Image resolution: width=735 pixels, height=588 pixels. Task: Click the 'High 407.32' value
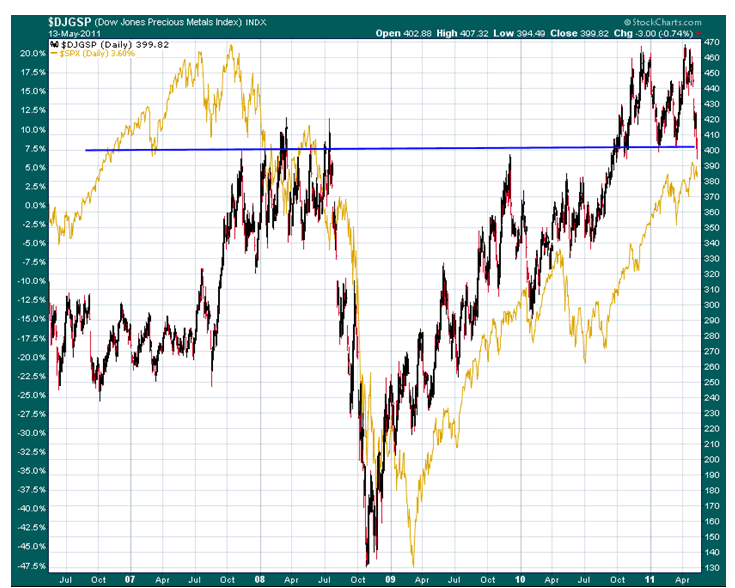point(462,33)
